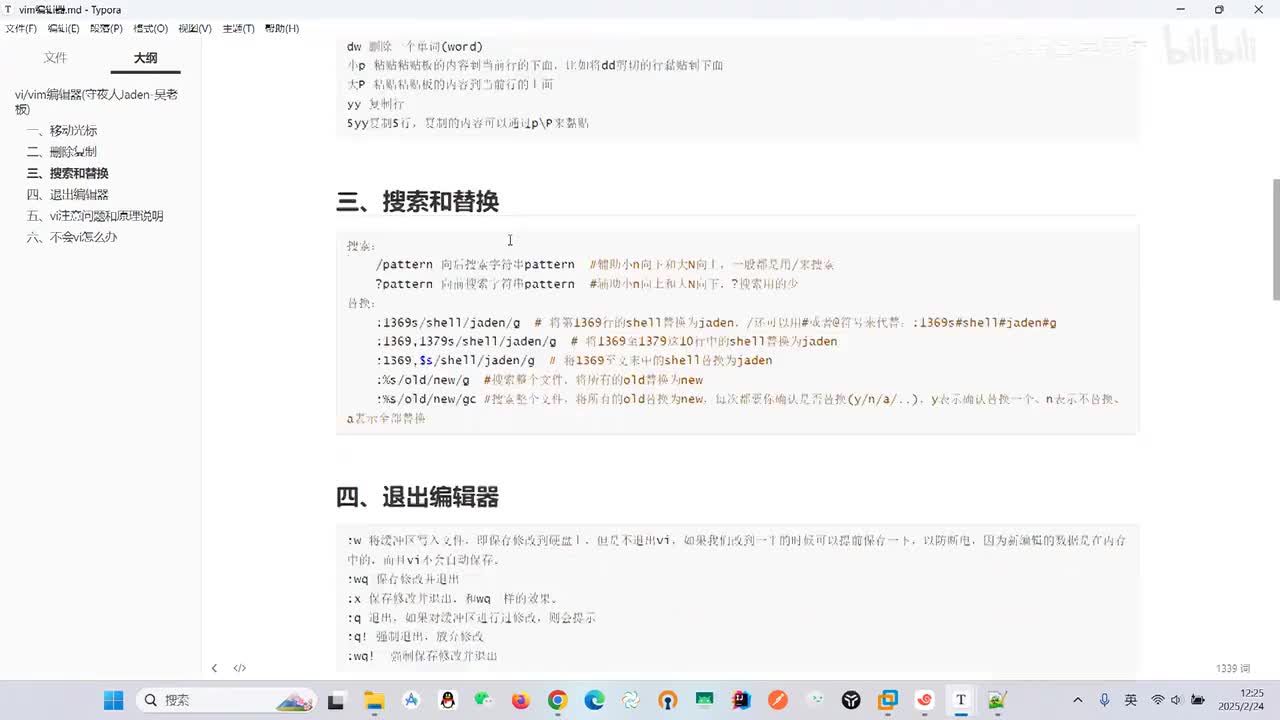Viewport: 1280px width, 720px height.
Task: Open volume speaker tray icon
Action: click(1177, 700)
